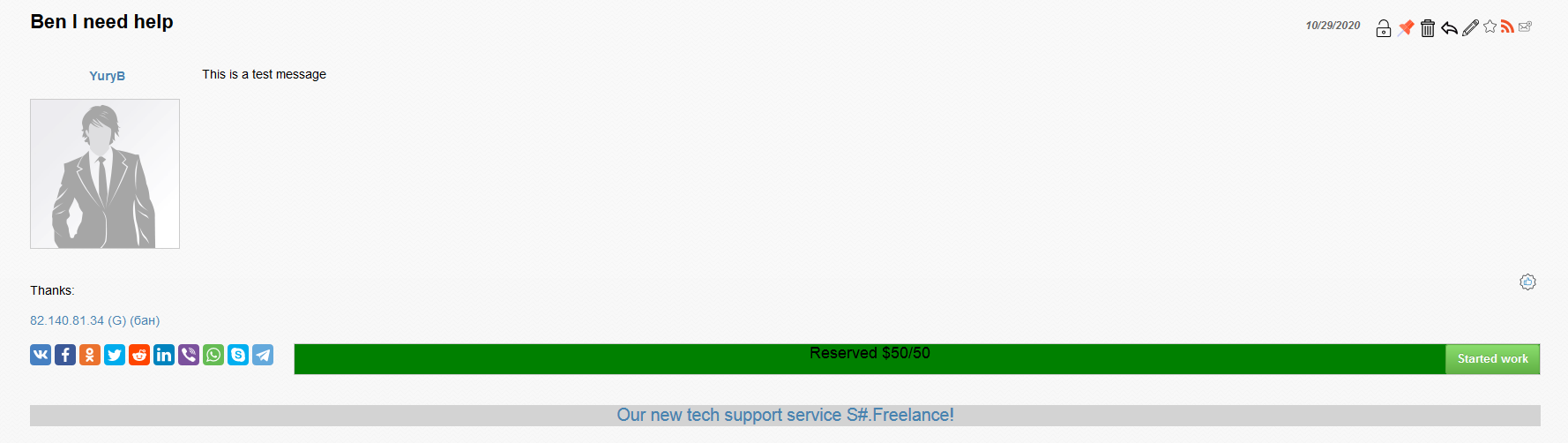Delete the post with the trash icon
This screenshot has width=1568, height=443.
pos(1428,28)
